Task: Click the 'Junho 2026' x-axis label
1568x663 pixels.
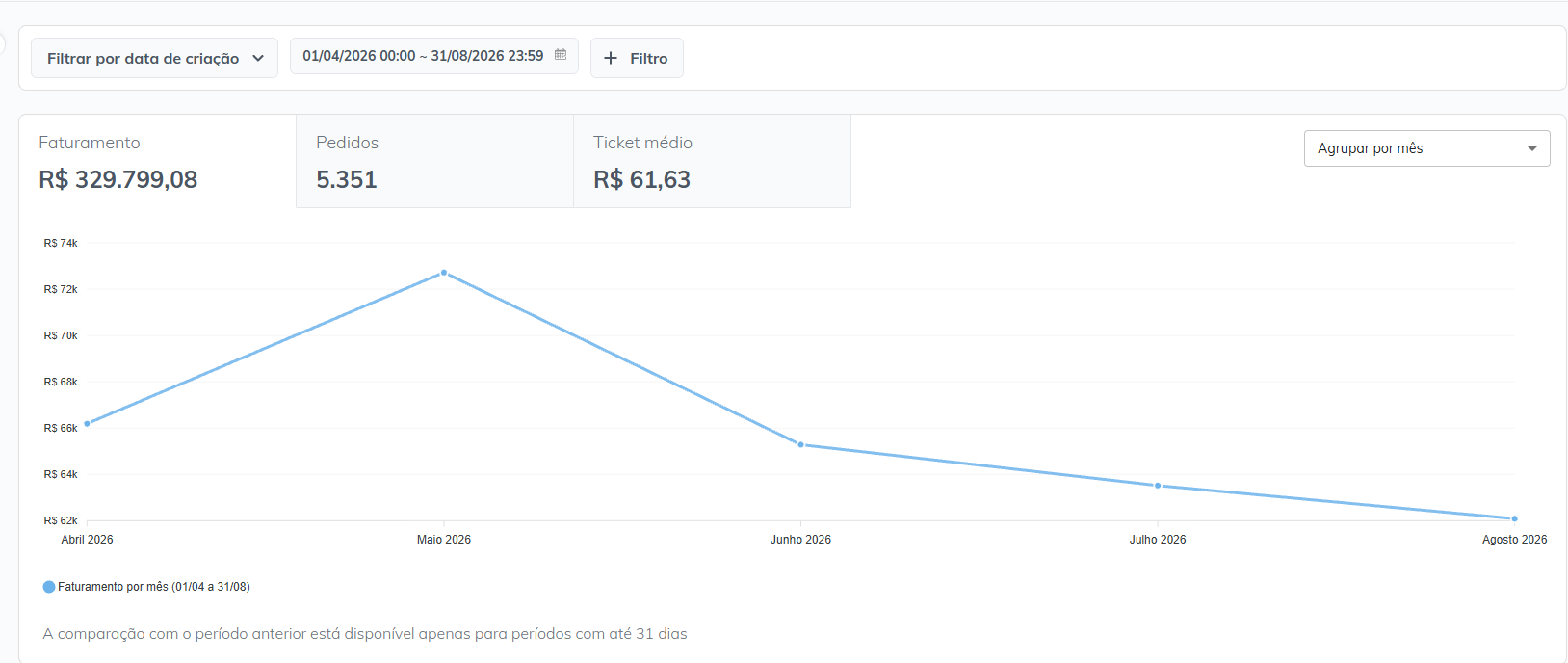Action: click(x=800, y=540)
